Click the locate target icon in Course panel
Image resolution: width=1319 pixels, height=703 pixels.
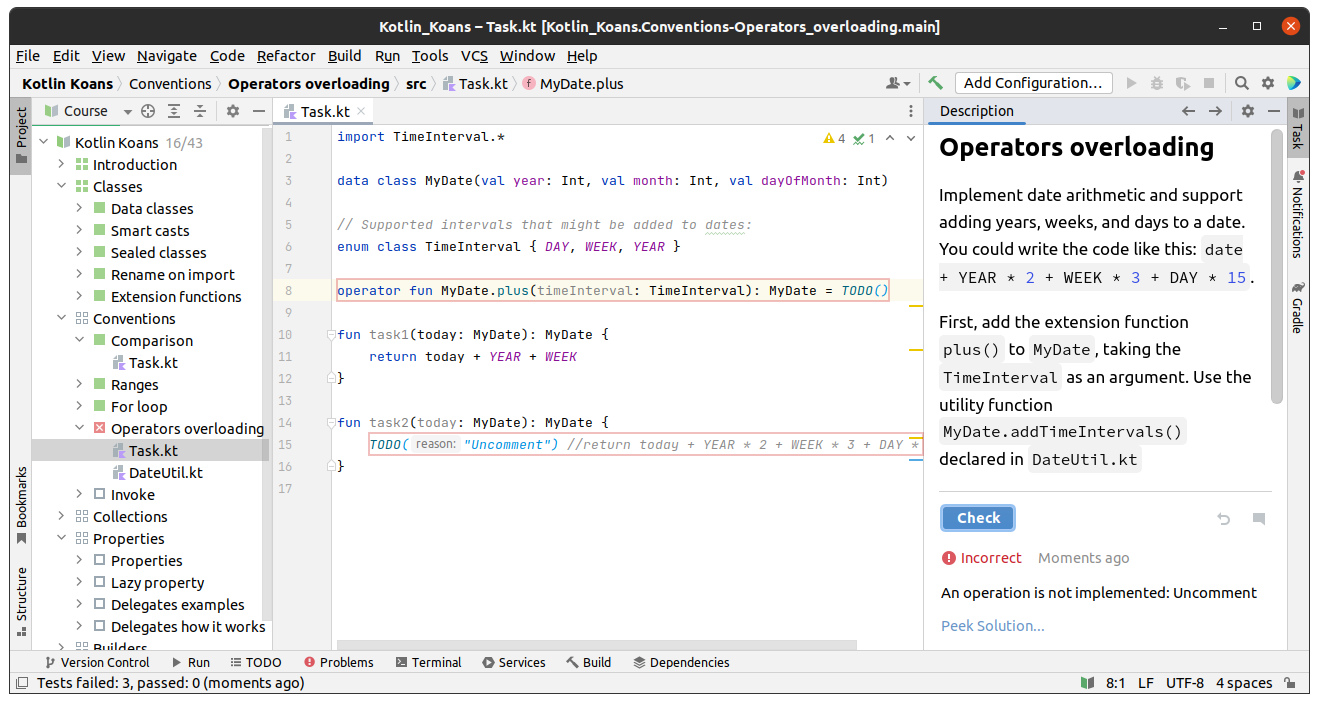pos(148,111)
